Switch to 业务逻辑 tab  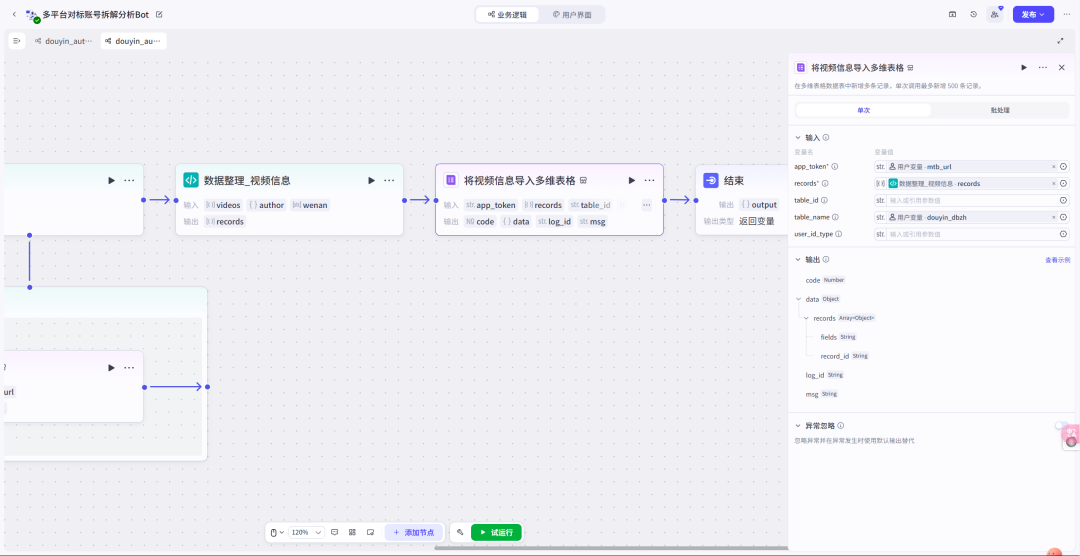(507, 14)
